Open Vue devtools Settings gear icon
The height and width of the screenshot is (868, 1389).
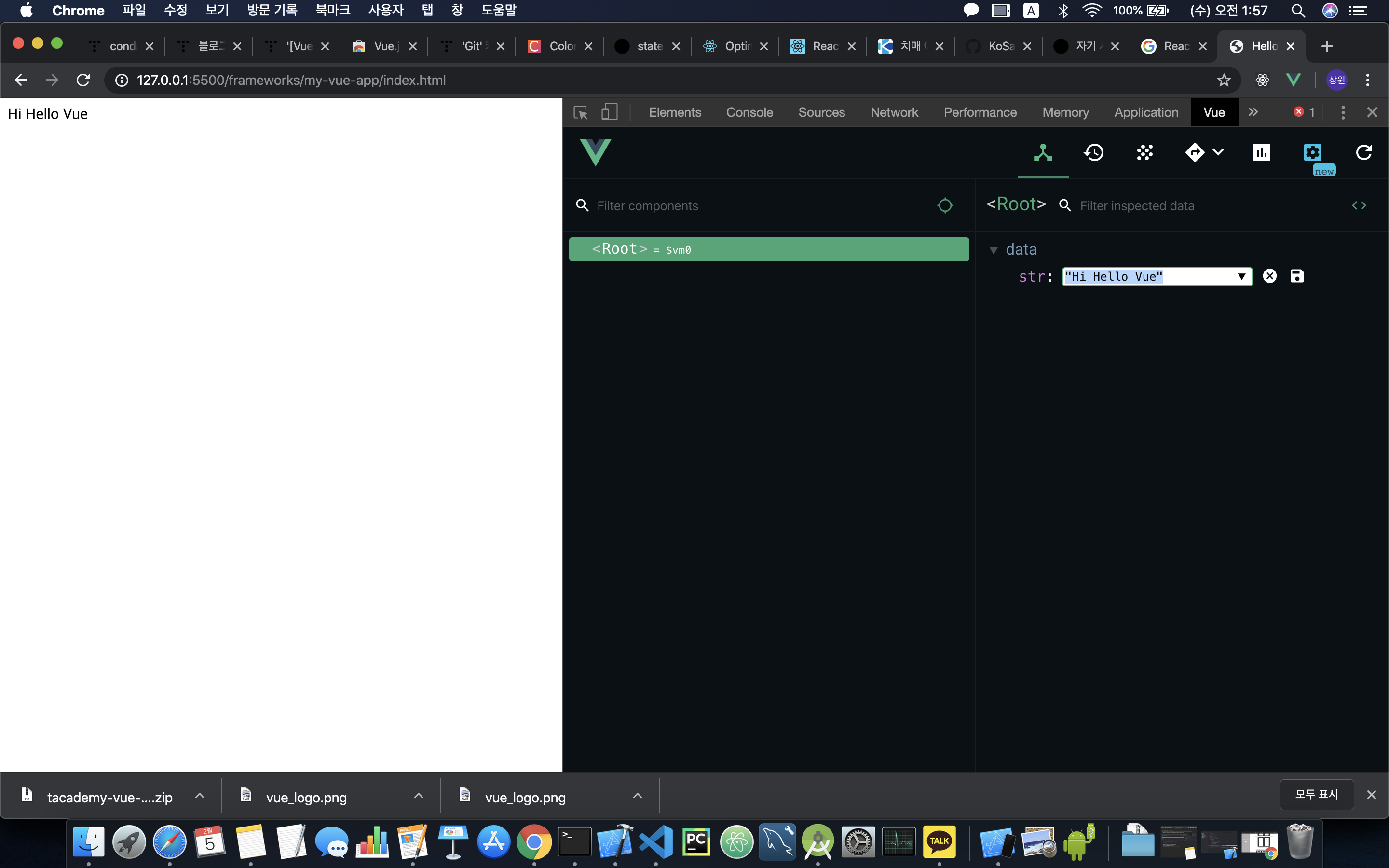[1312, 153]
